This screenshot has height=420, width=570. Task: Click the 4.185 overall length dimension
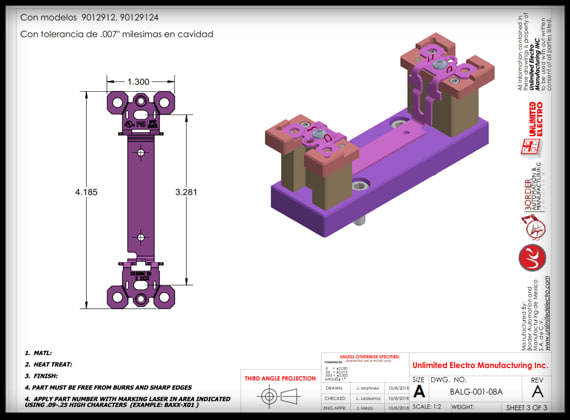point(86,192)
